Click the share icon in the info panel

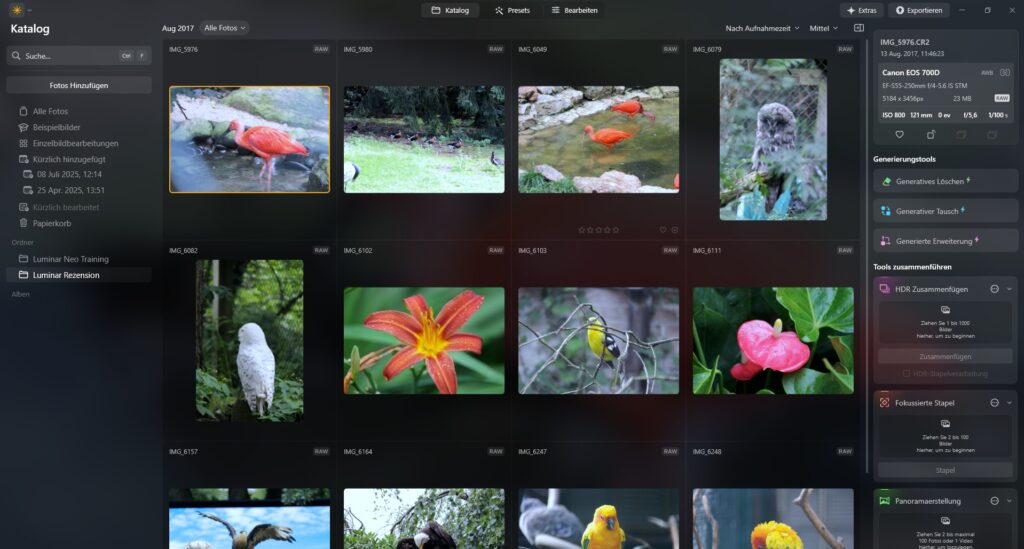[x=931, y=134]
